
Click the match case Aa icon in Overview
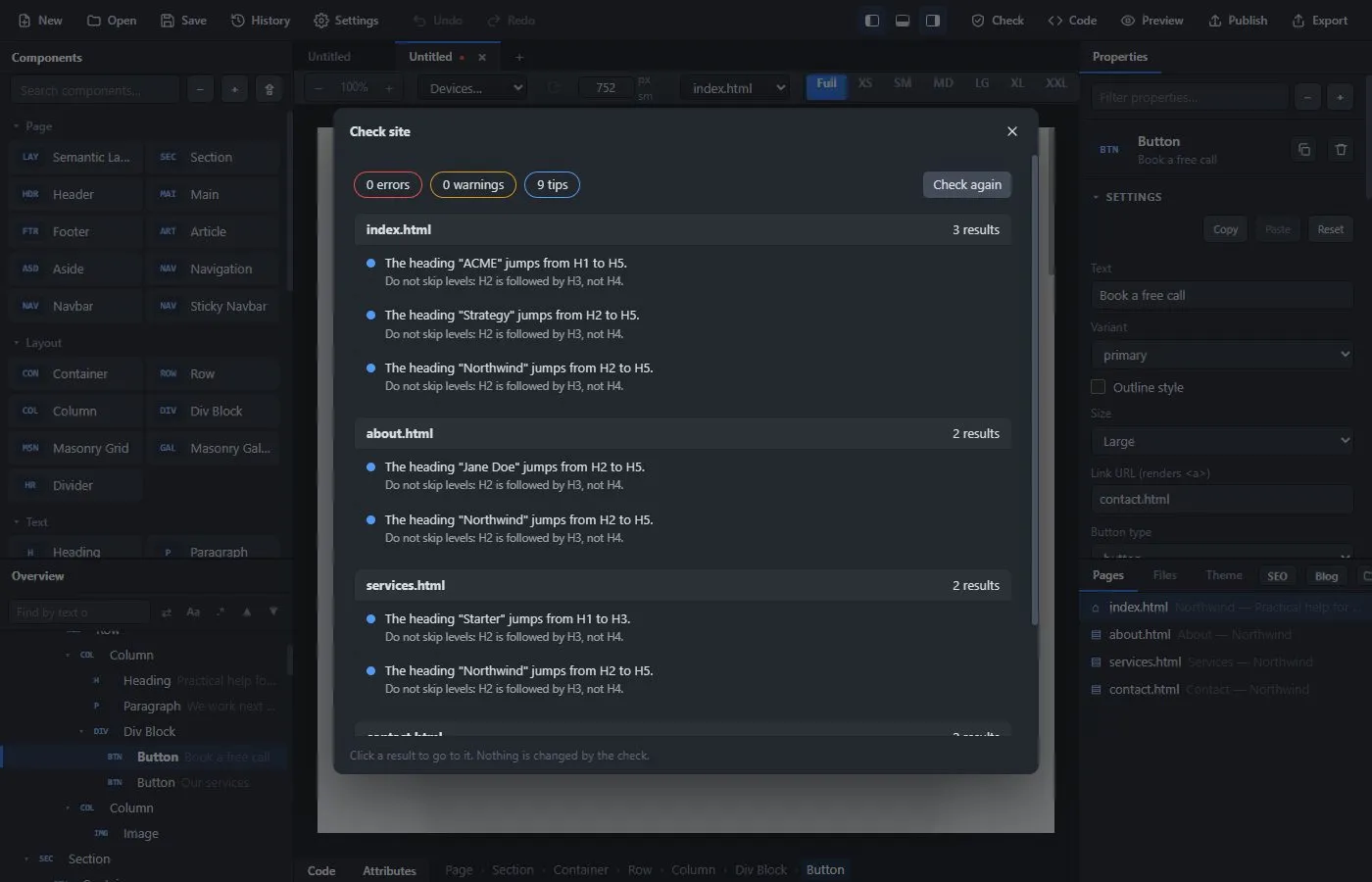point(193,612)
